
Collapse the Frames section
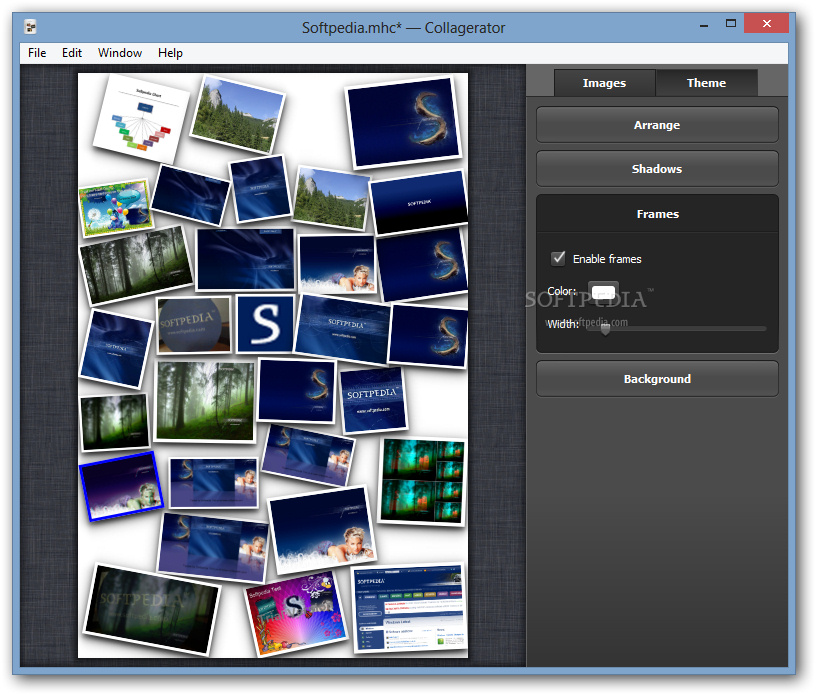tap(657, 214)
